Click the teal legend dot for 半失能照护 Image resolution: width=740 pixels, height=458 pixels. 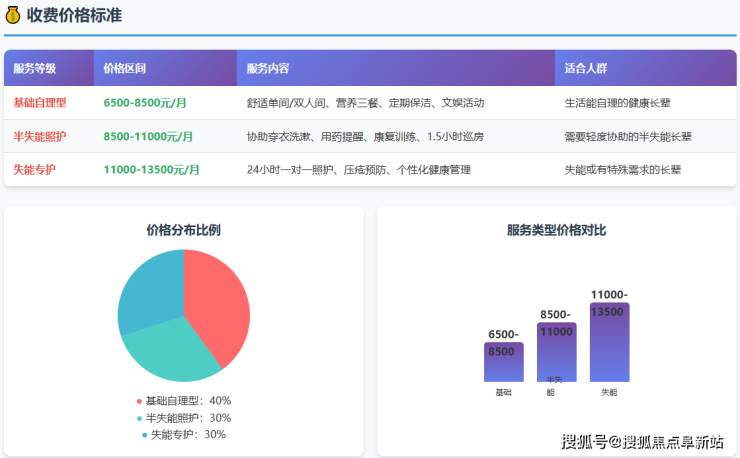[x=138, y=418]
